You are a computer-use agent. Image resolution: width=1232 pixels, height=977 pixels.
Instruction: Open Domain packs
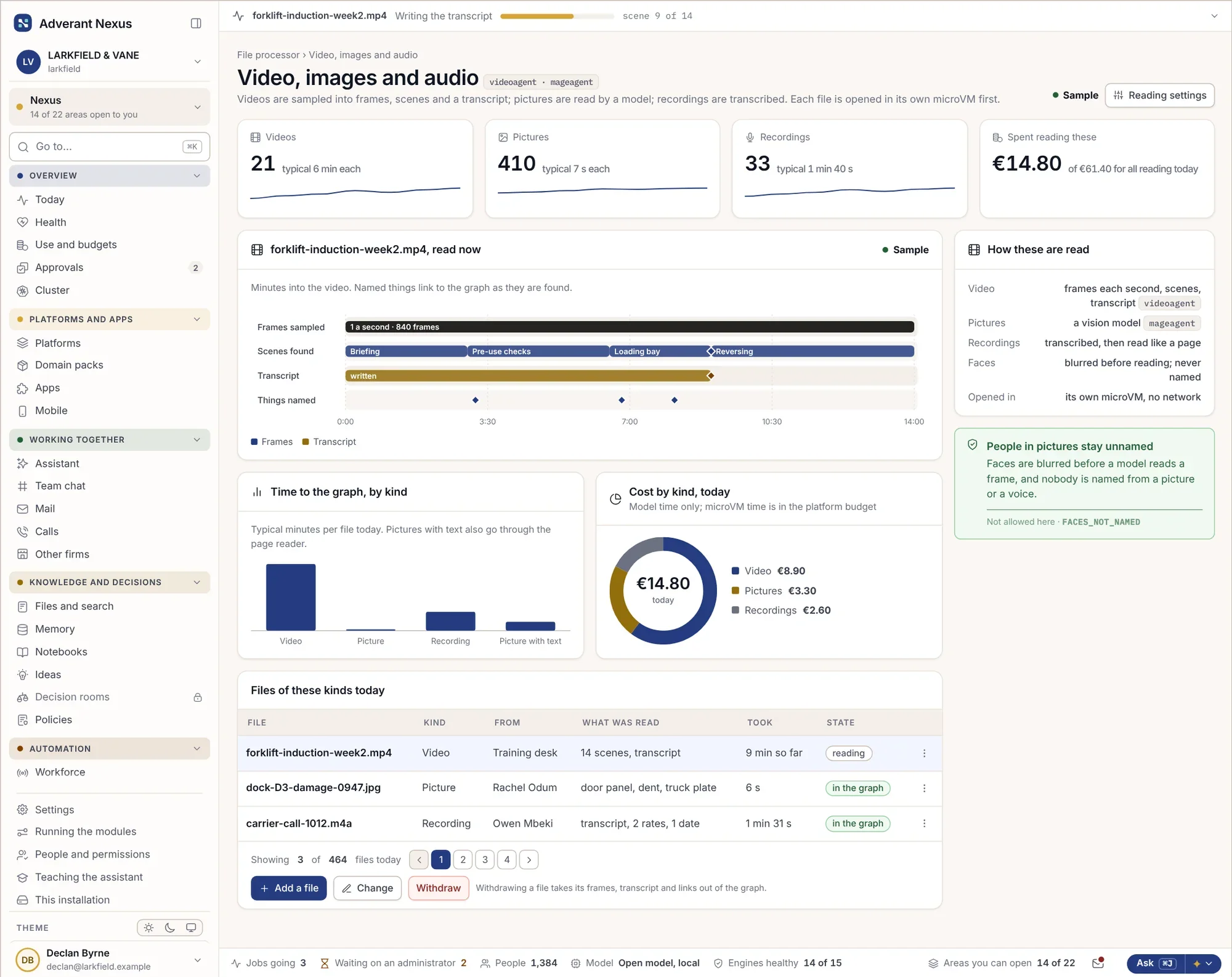[69, 365]
